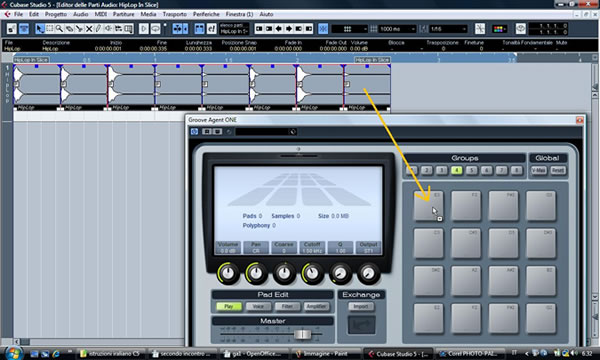Click the Solo Editor toolbar icon
Screen dimensions: 600x360
click(x=11, y=29)
